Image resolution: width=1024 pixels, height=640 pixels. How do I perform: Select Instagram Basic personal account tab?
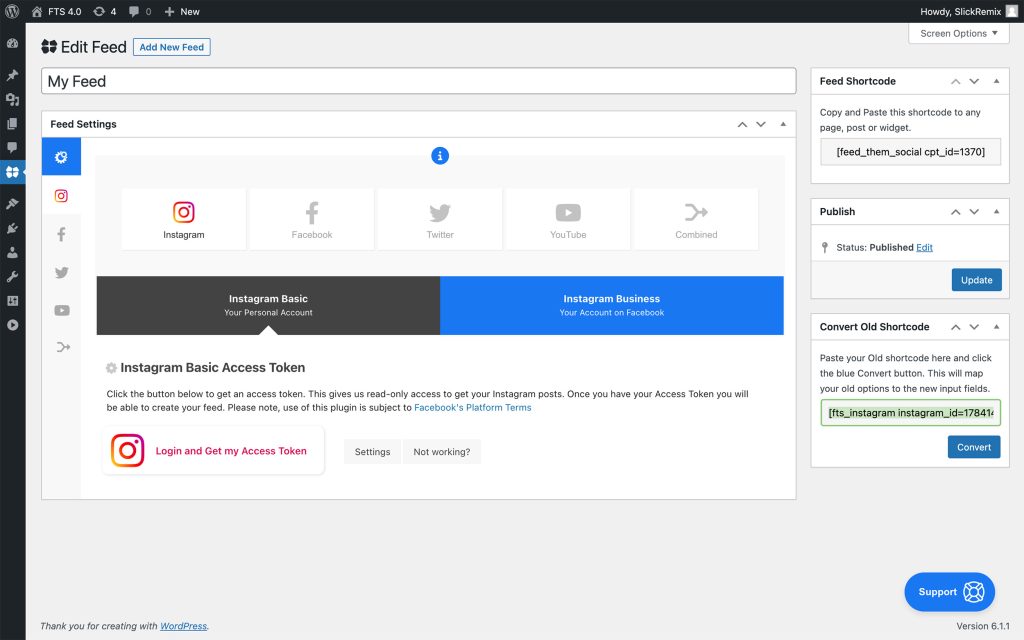pyautogui.click(x=268, y=305)
